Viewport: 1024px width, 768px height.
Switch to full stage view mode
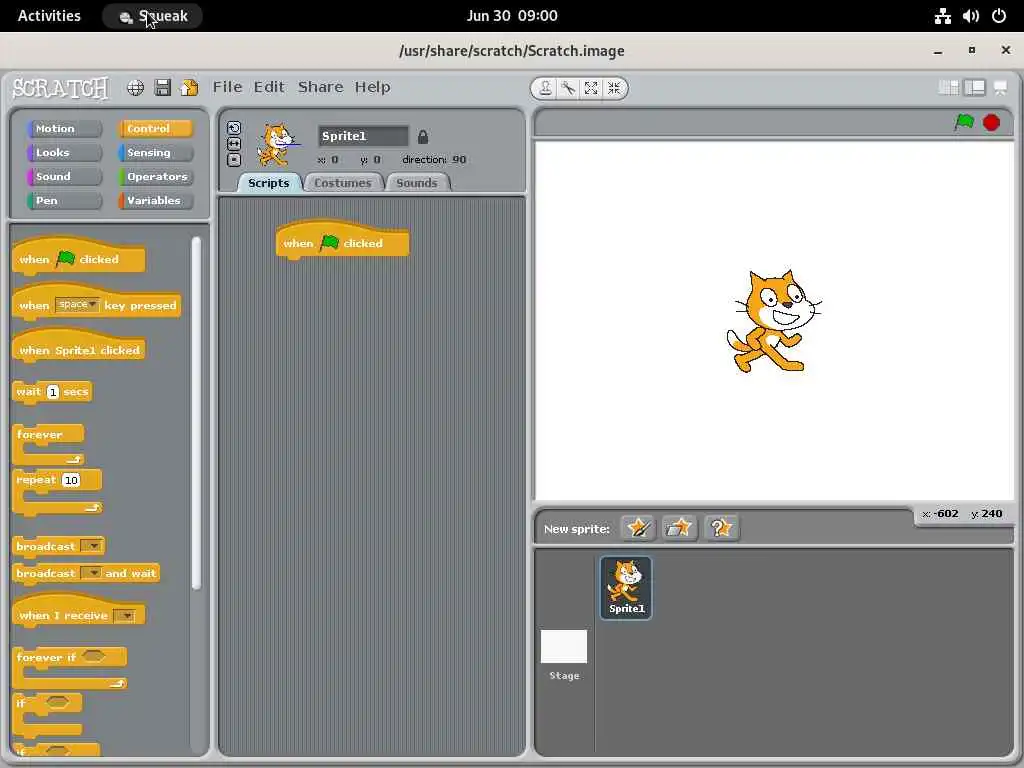tap(974, 88)
